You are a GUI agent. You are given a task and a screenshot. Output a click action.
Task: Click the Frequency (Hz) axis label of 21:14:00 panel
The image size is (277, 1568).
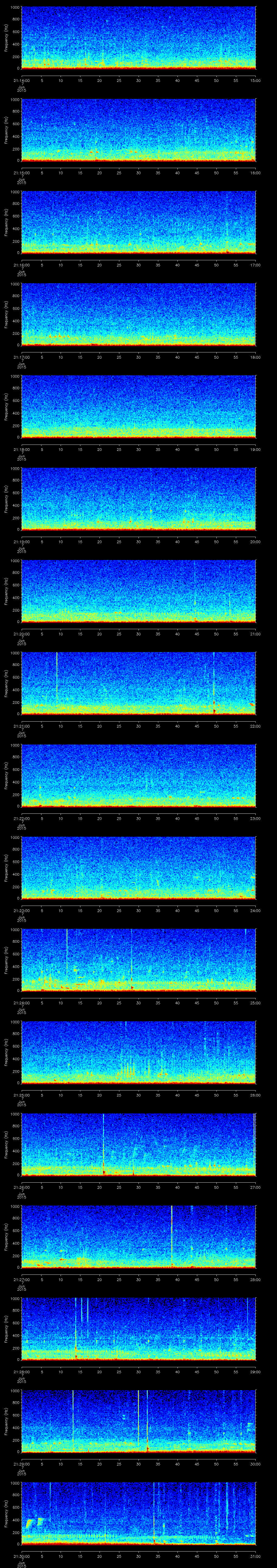(x=6, y=38)
